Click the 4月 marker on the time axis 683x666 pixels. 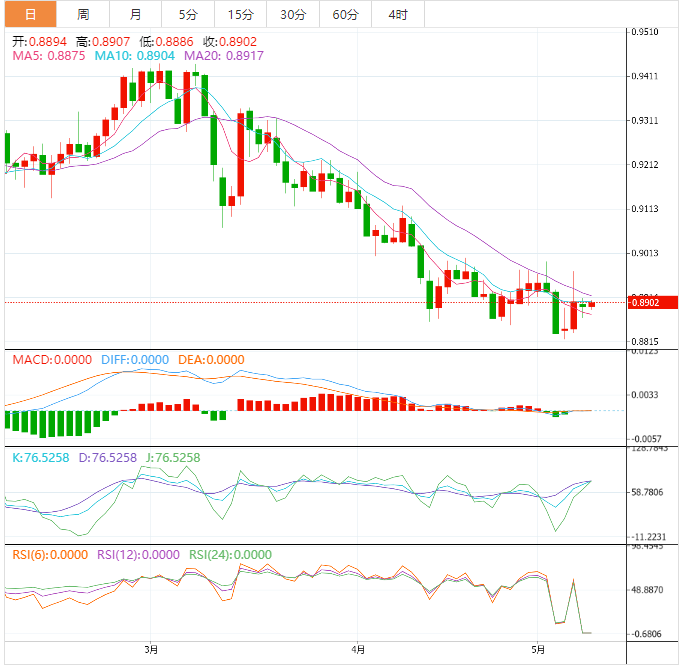359,650
